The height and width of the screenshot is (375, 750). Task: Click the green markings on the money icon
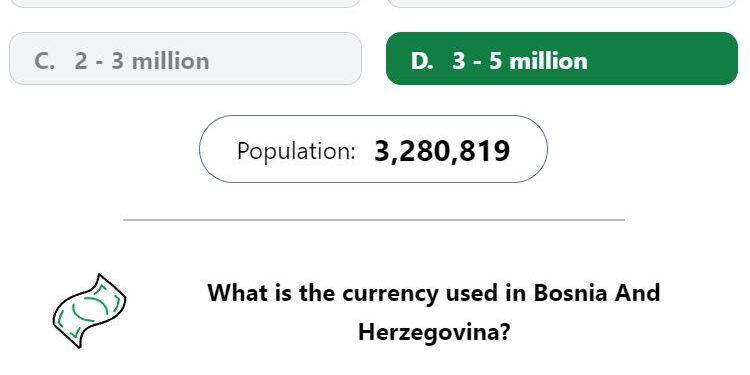tap(88, 309)
